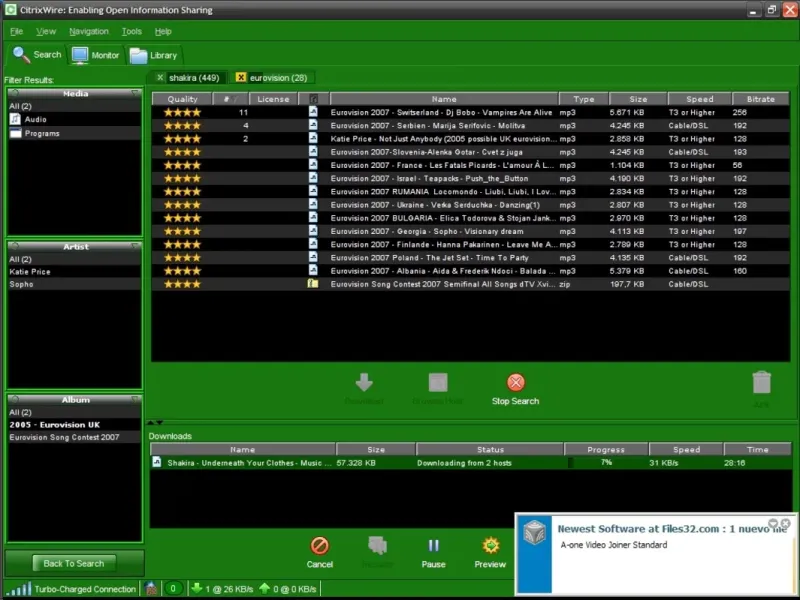Click the greyed Resume icon
The width and height of the screenshot is (800, 600).
377,545
